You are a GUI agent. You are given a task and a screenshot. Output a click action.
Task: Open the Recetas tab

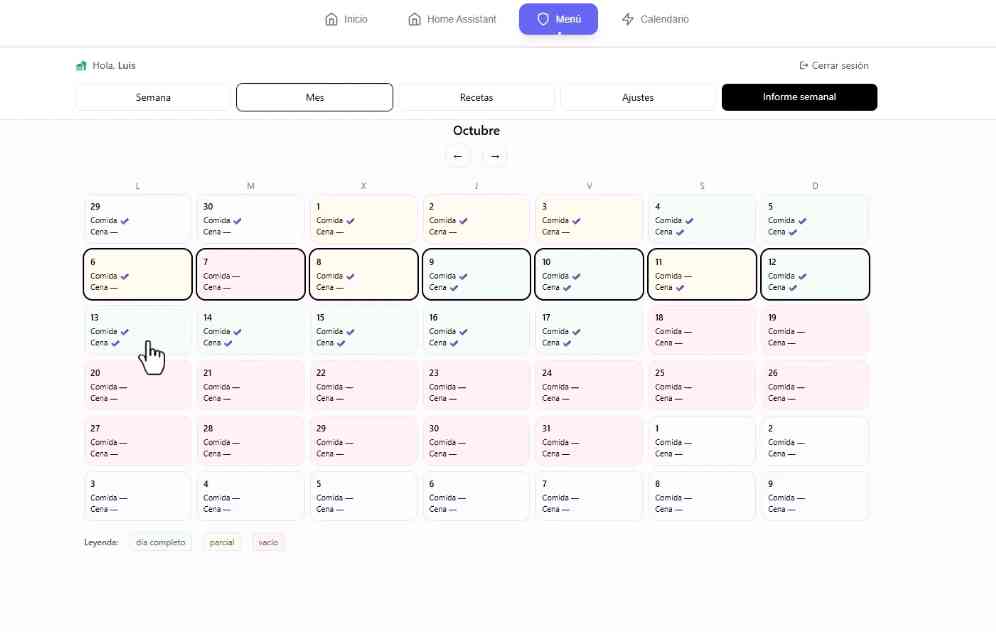pos(476,97)
